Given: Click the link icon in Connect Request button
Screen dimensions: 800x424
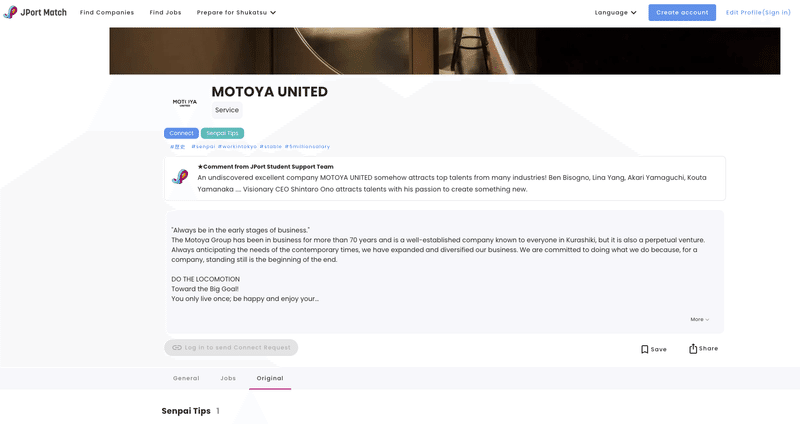Looking at the screenshot, I should coord(177,347).
